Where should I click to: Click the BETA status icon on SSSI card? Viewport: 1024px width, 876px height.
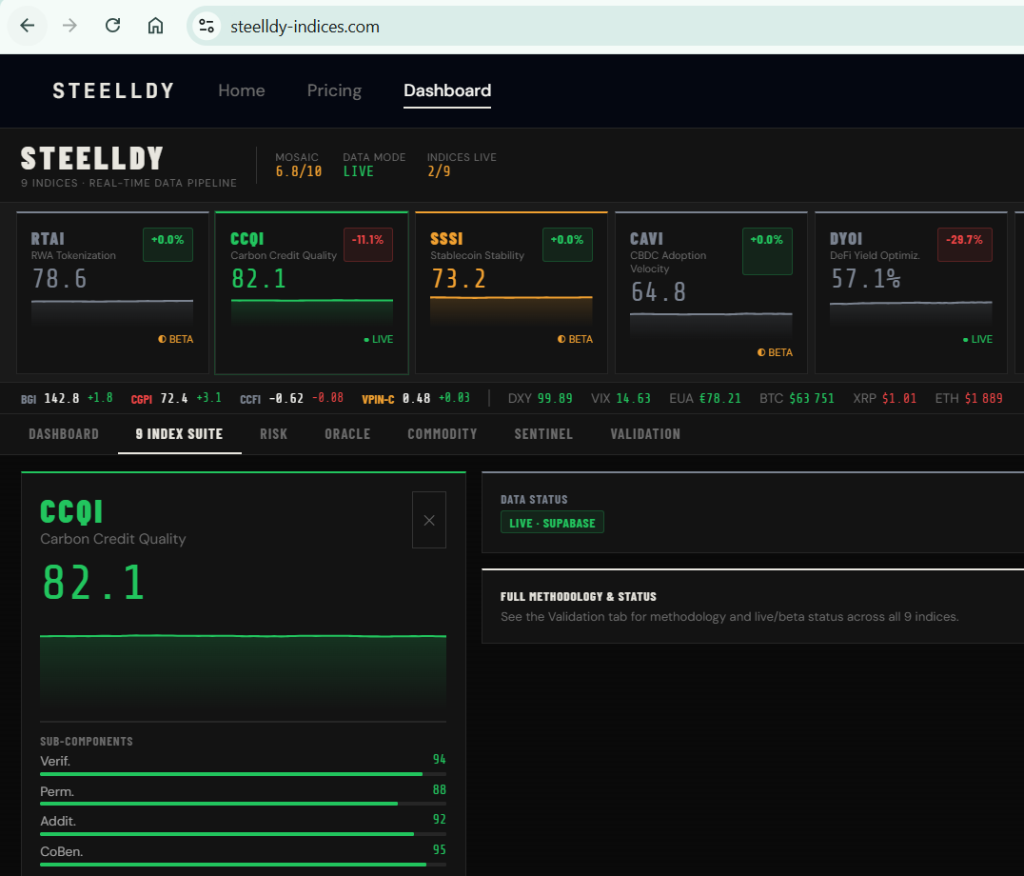(x=561, y=339)
